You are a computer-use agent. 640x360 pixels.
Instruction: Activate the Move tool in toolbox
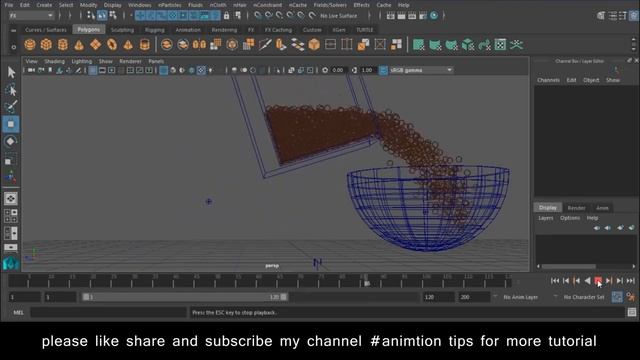11,124
